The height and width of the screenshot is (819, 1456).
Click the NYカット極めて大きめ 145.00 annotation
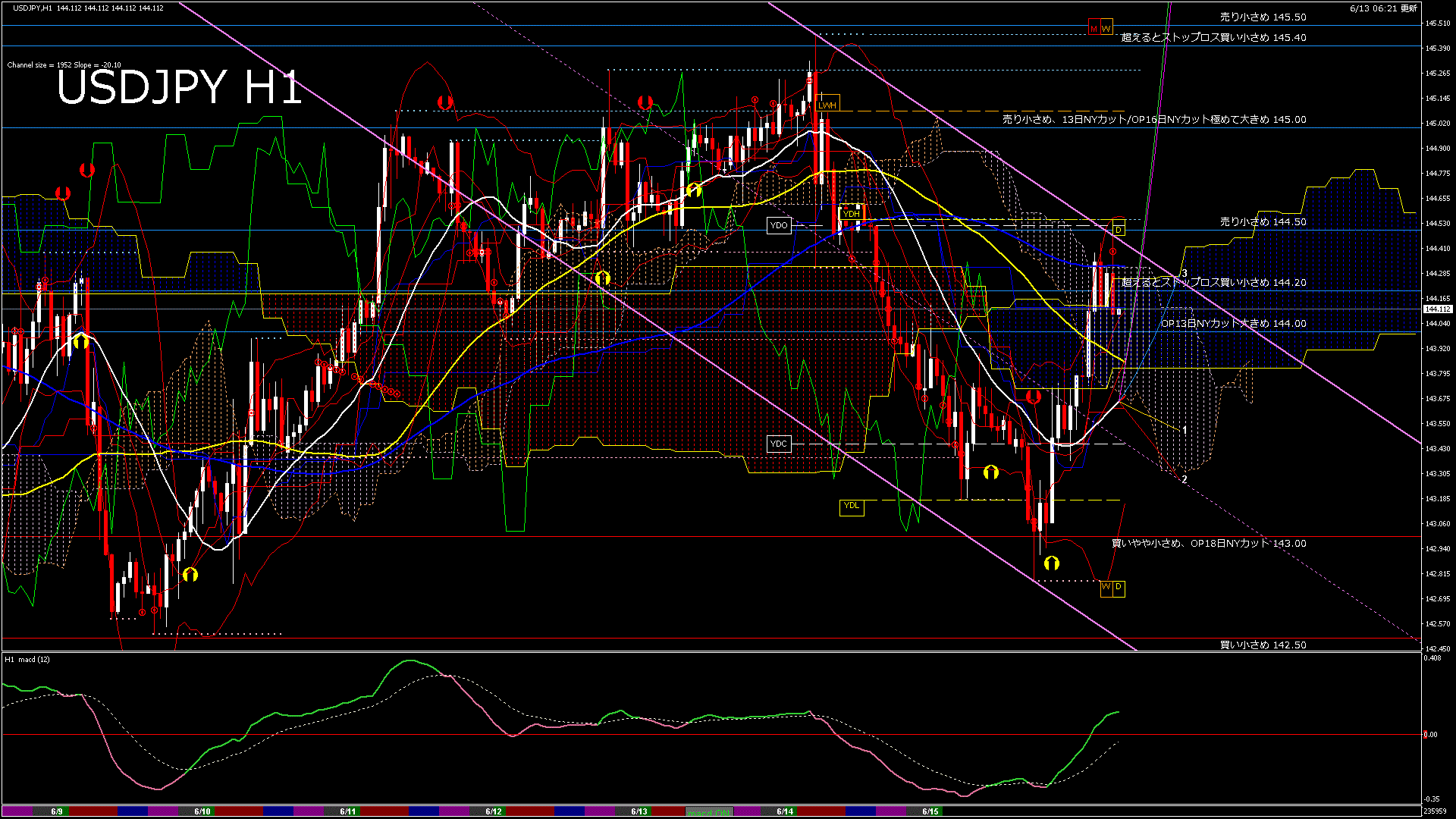[x=1154, y=120]
